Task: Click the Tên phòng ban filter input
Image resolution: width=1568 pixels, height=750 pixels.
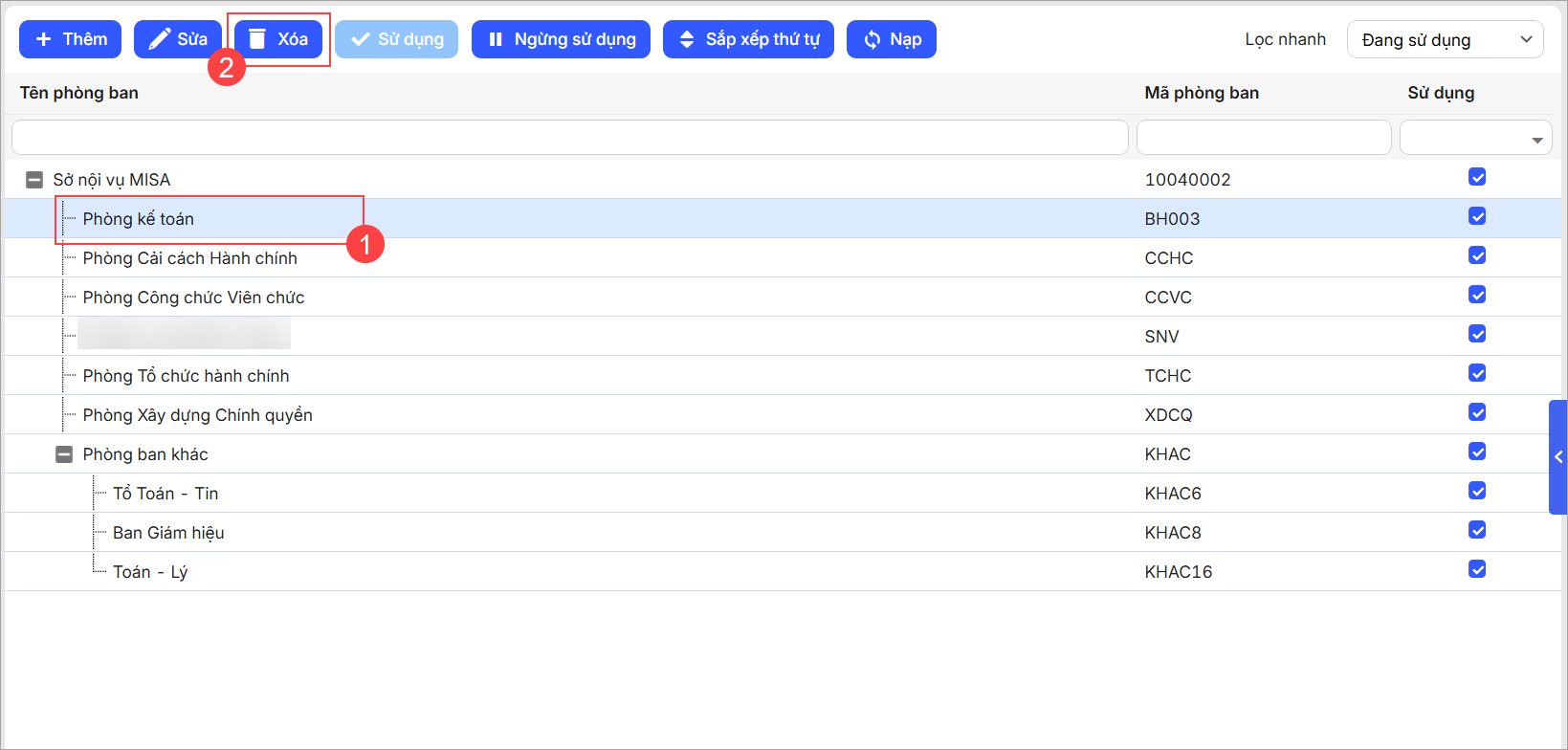Action: [x=570, y=138]
